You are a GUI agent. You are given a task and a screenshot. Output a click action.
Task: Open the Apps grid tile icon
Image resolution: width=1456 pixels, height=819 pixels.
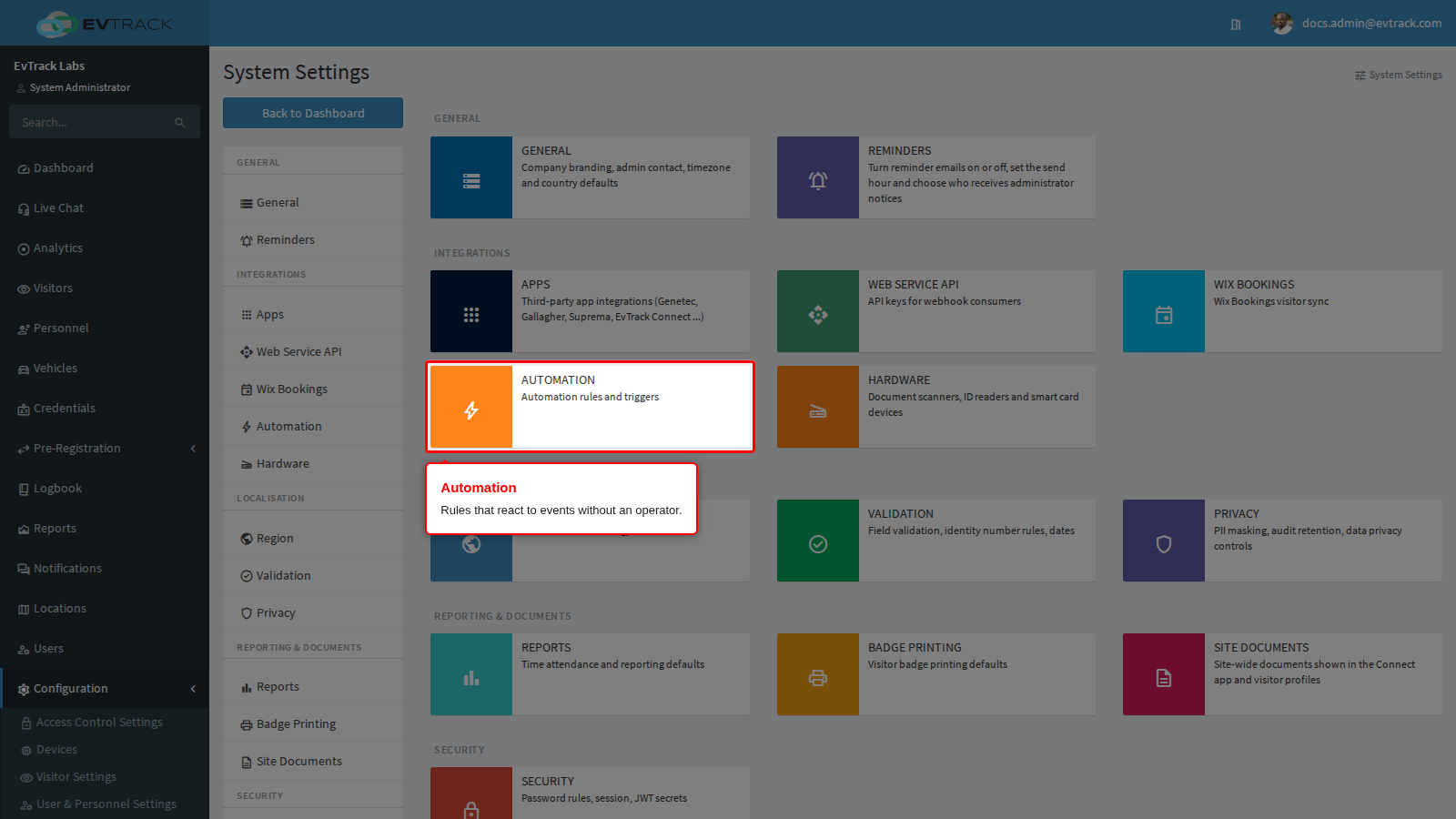click(471, 311)
